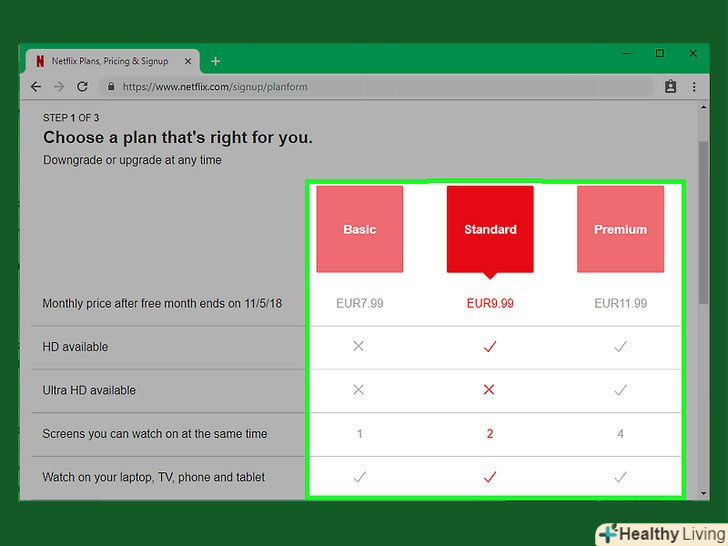Open the Chrome three-dot menu
The height and width of the screenshot is (546, 728).
click(x=694, y=87)
